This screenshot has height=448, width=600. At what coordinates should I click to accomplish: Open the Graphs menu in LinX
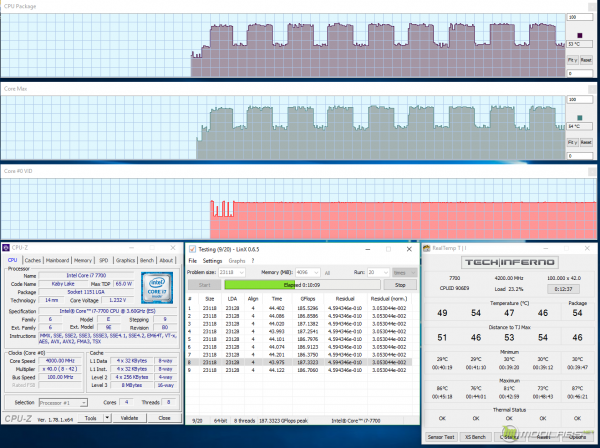(x=236, y=261)
